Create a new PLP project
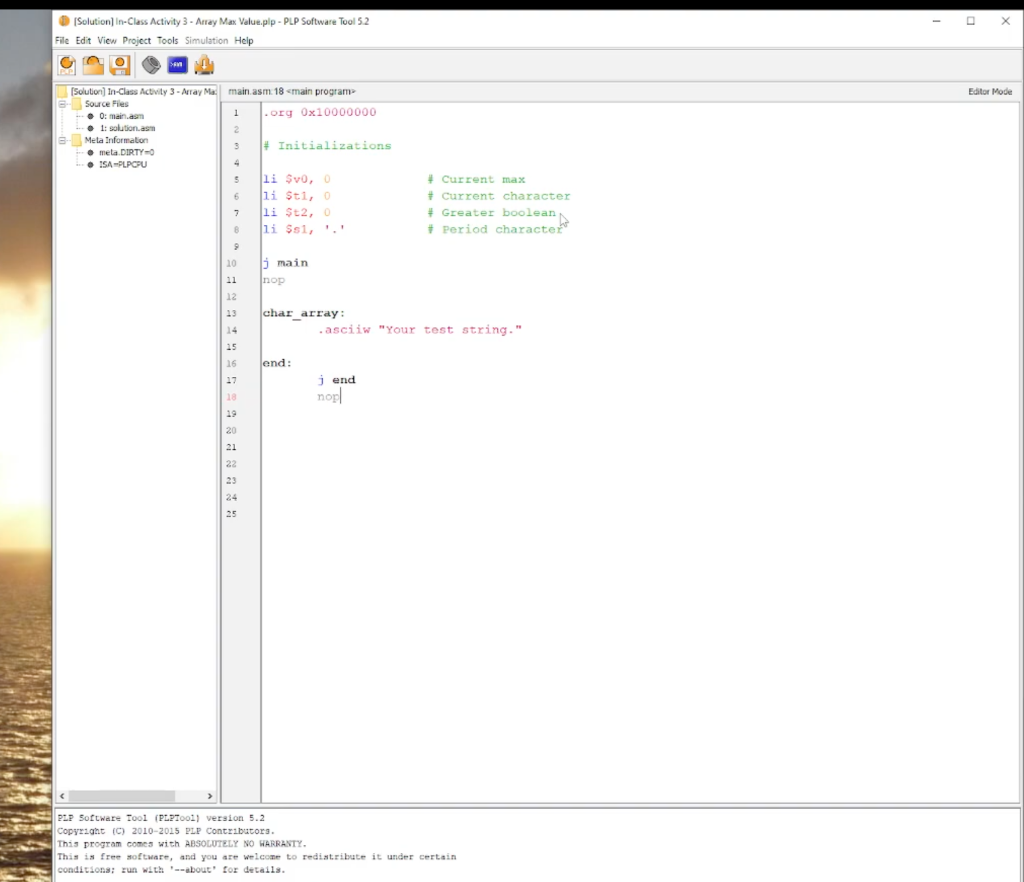The image size is (1024, 882). 66,64
